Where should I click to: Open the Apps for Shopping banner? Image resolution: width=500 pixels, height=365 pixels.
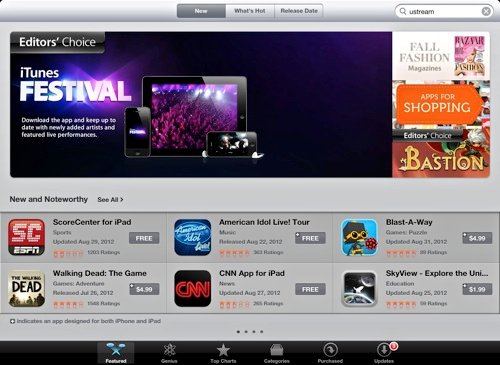point(441,104)
